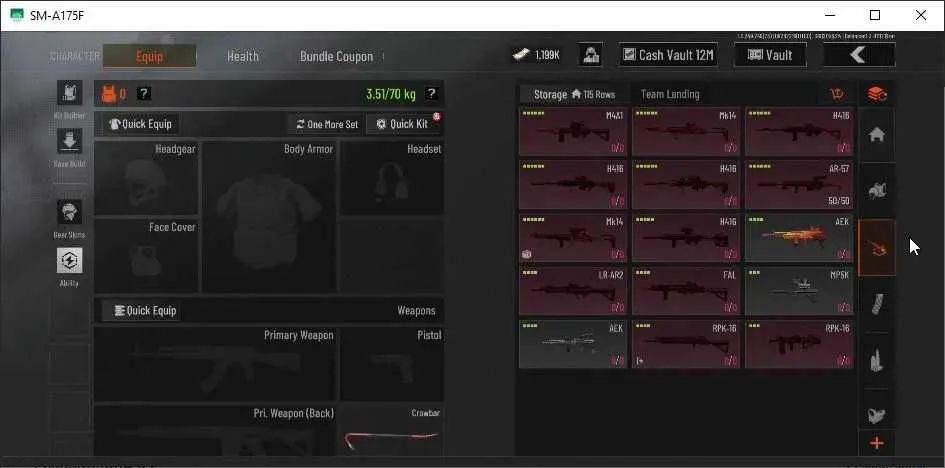Click the cash balance 1,199K icon
This screenshot has width=945, height=468.
tap(521, 55)
